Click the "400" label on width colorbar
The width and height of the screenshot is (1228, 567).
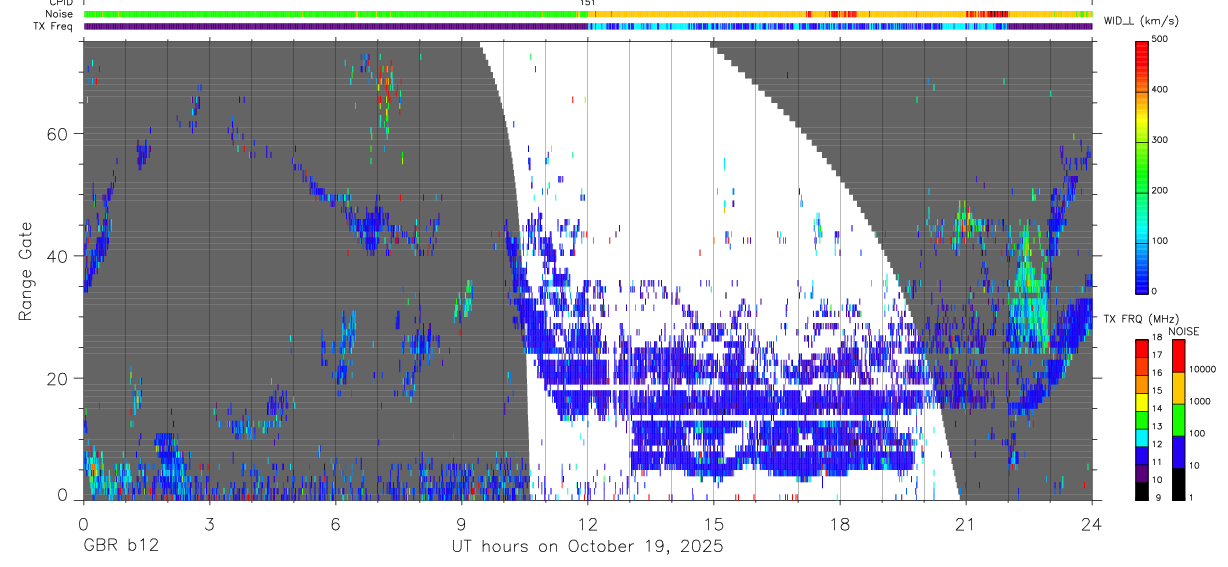point(1159,89)
